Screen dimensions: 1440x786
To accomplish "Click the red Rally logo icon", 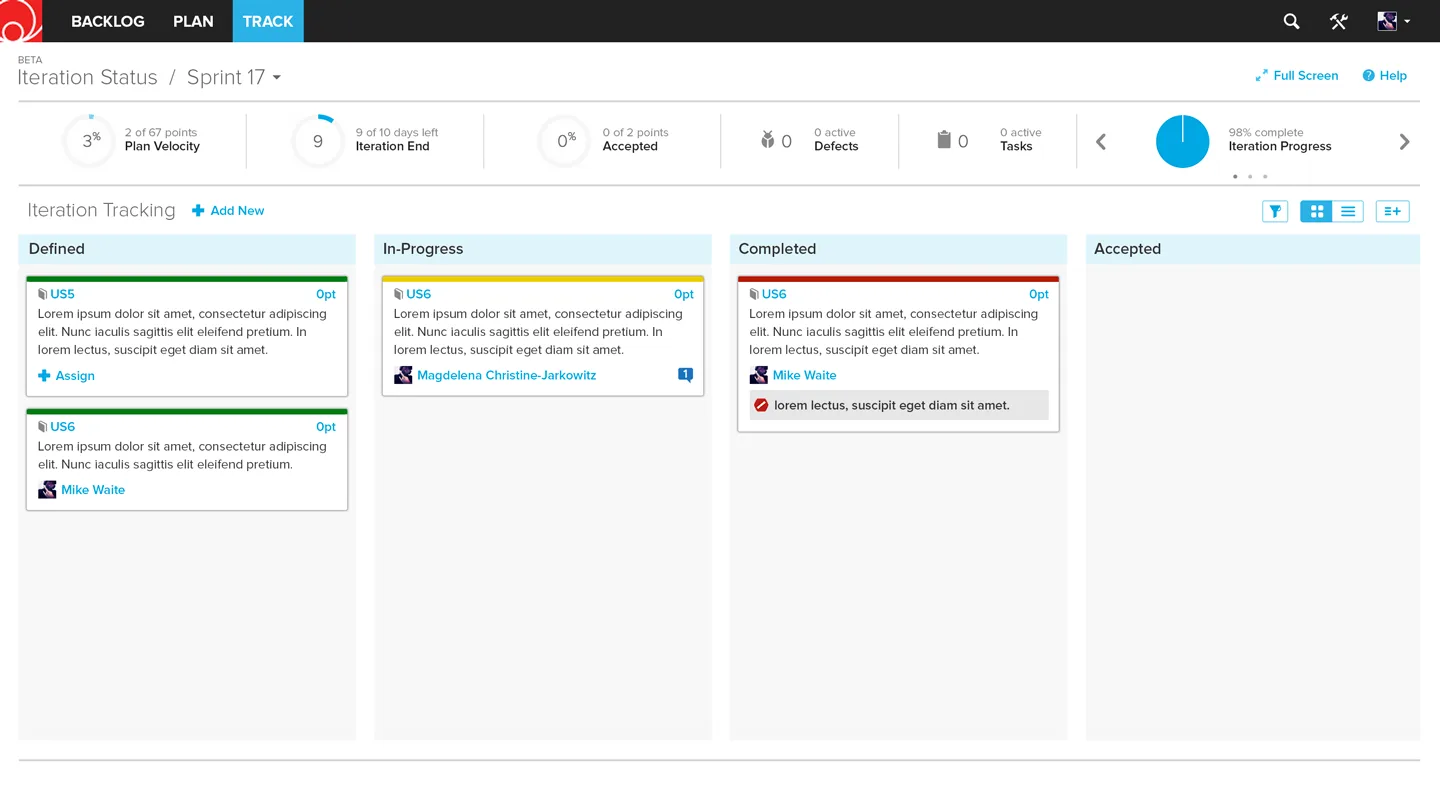I will [21, 21].
